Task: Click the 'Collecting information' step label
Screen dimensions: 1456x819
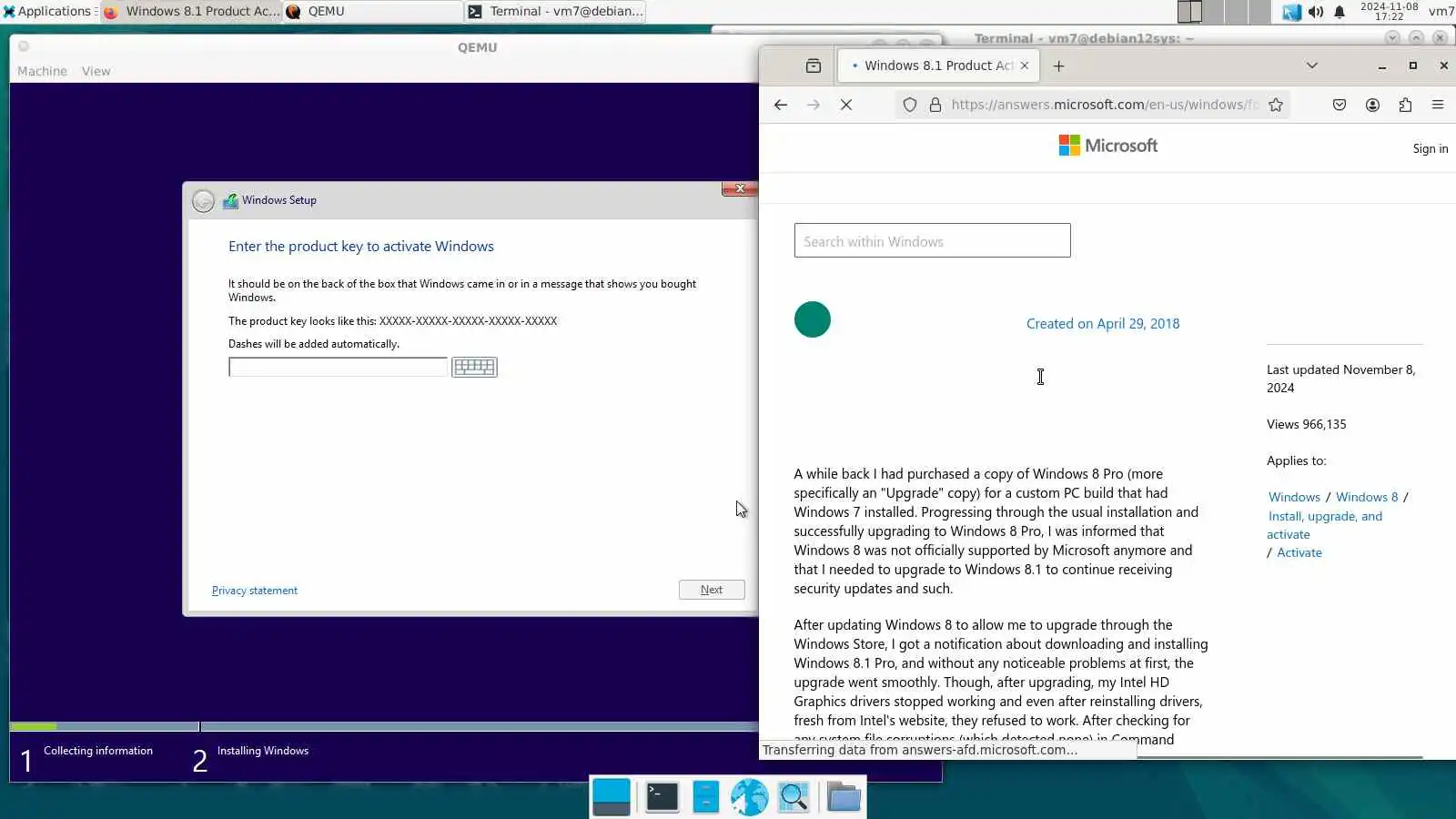Action: coord(98,751)
